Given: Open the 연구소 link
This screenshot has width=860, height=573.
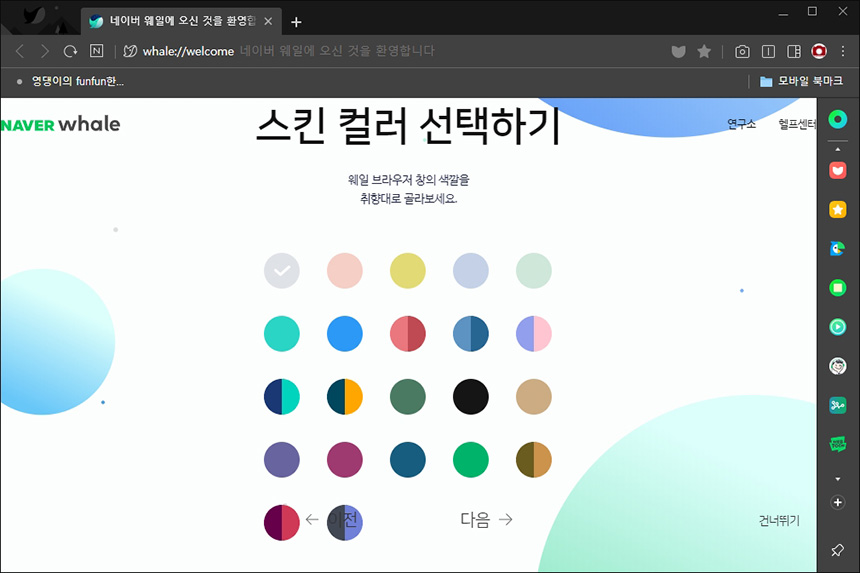Looking at the screenshot, I should 742,124.
